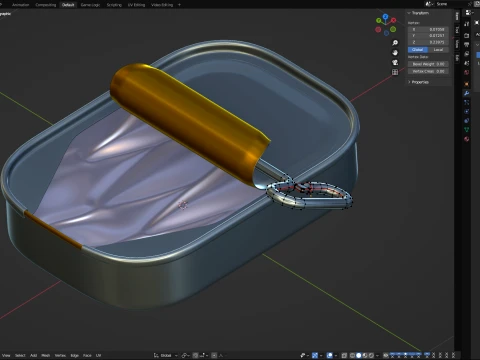Switch to the Video Editing workspace tab
Image resolution: width=480 pixels, height=360 pixels.
(x=162, y=5)
